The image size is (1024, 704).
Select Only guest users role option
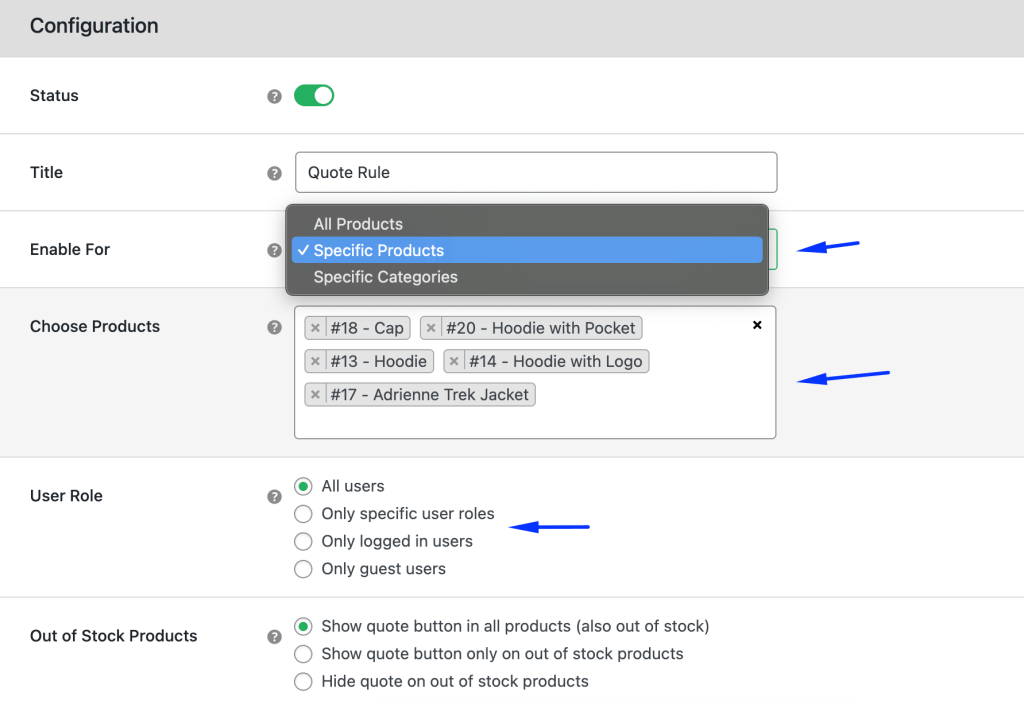(x=303, y=569)
